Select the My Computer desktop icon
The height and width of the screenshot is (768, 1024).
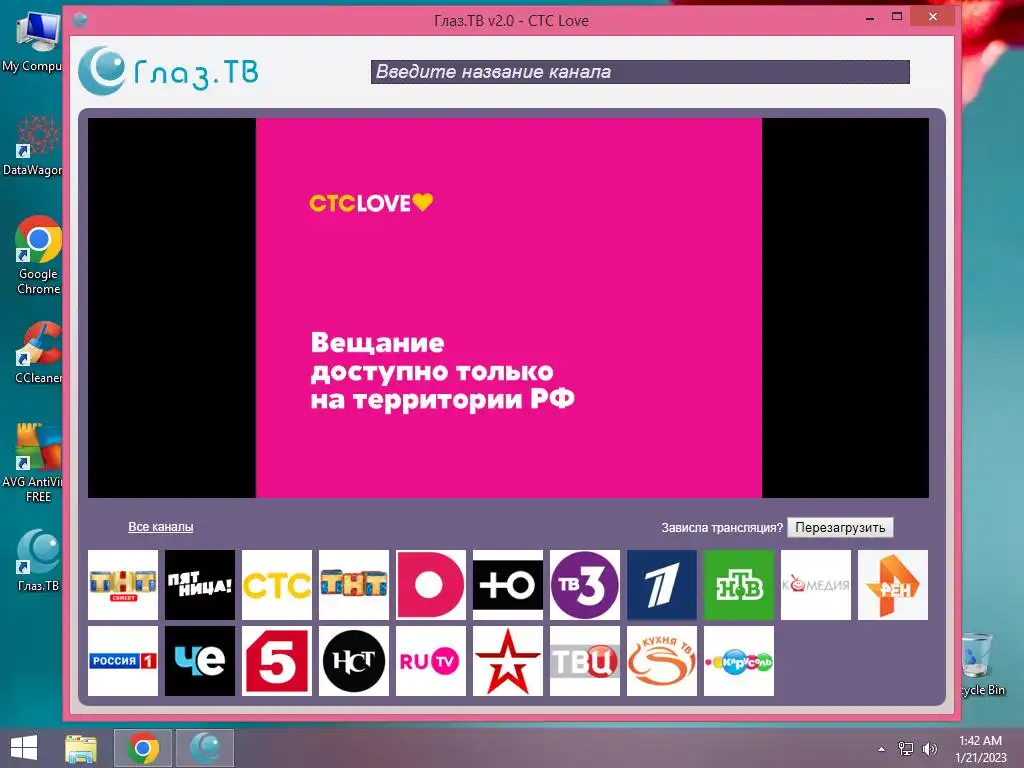33,40
